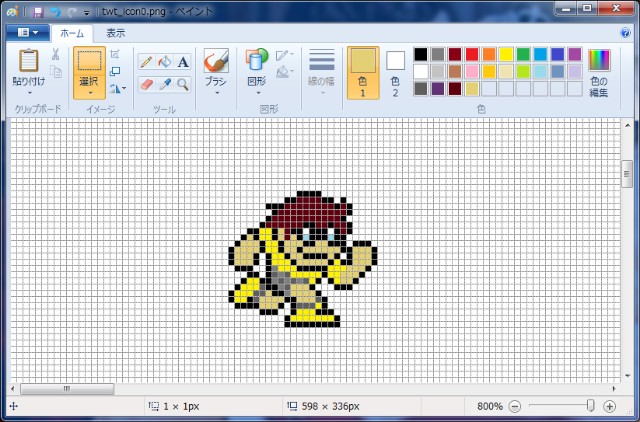
Task: Pick the yellow color swatch
Action: (x=506, y=54)
